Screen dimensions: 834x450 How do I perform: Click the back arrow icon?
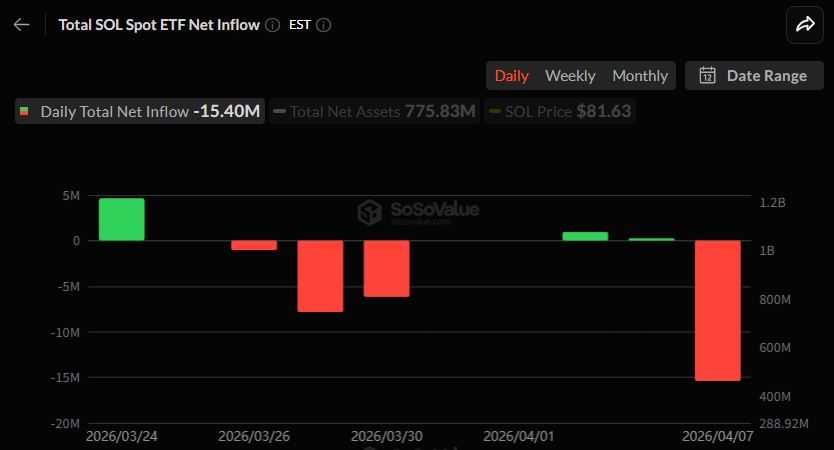pyautogui.click(x=21, y=25)
